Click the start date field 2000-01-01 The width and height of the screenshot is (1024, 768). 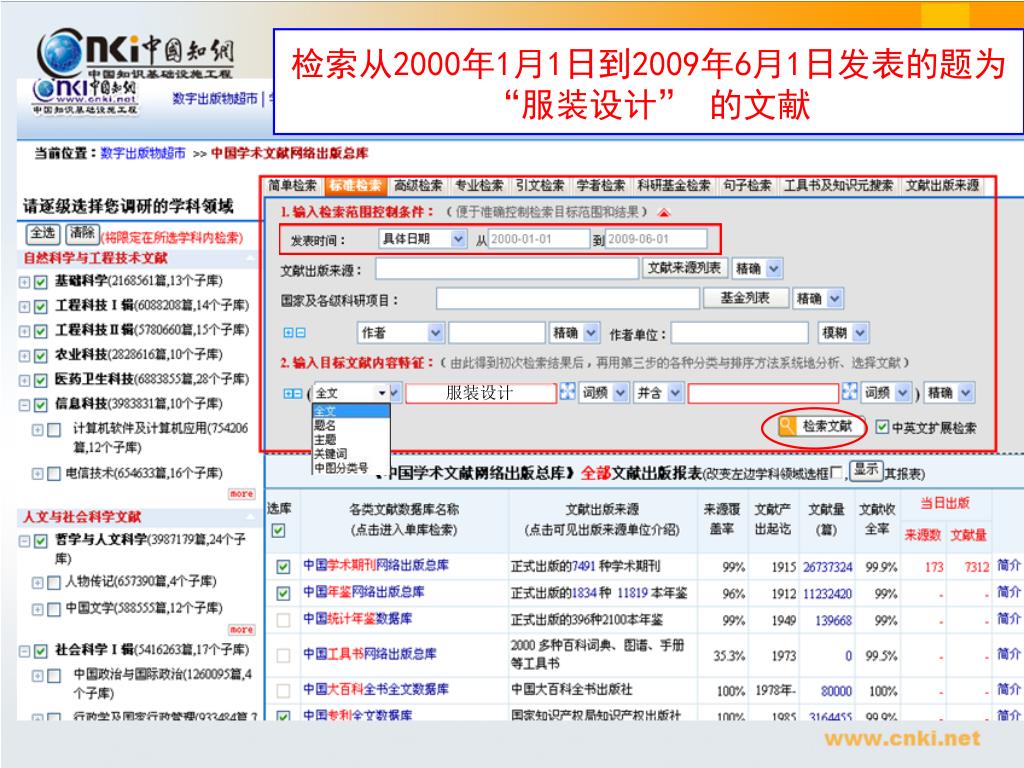pyautogui.click(x=539, y=239)
